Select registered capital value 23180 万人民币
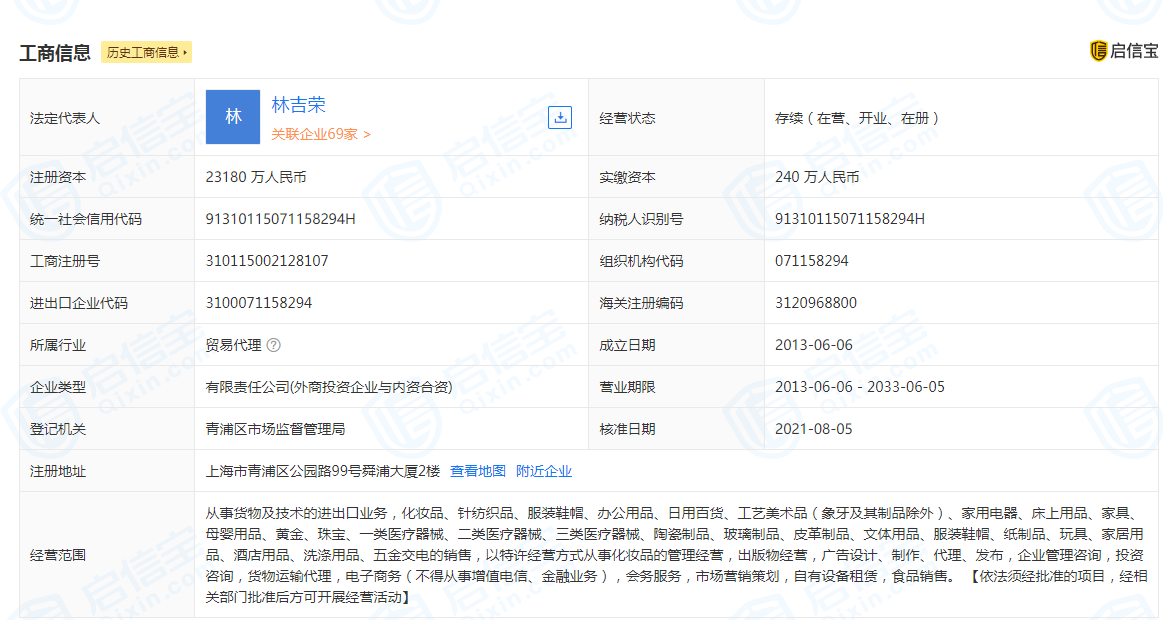The height and width of the screenshot is (620, 1163). [256, 177]
